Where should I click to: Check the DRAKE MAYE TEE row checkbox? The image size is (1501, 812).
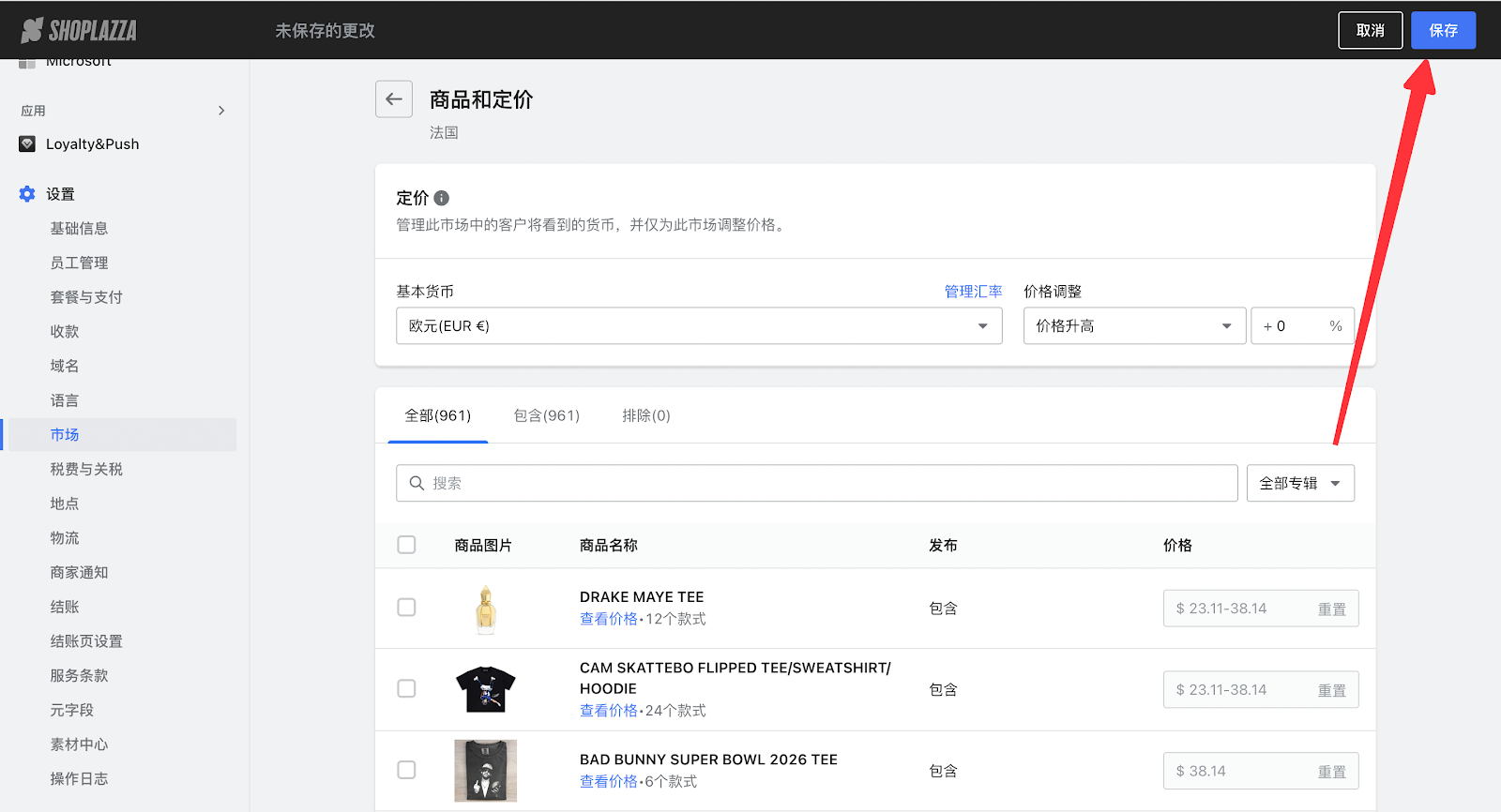coord(406,608)
